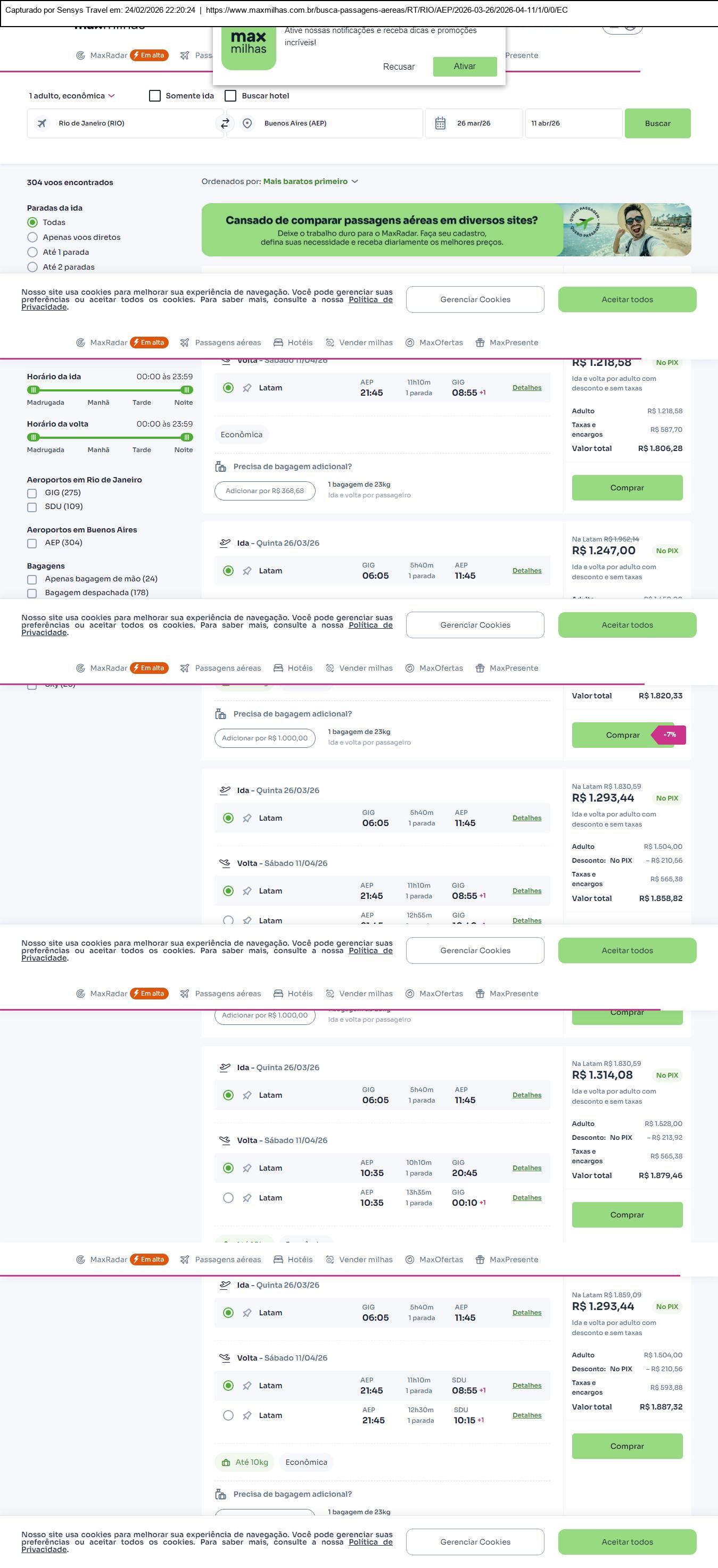
Task: Check the 'Somente ida' checkbox
Action: pos(155,96)
